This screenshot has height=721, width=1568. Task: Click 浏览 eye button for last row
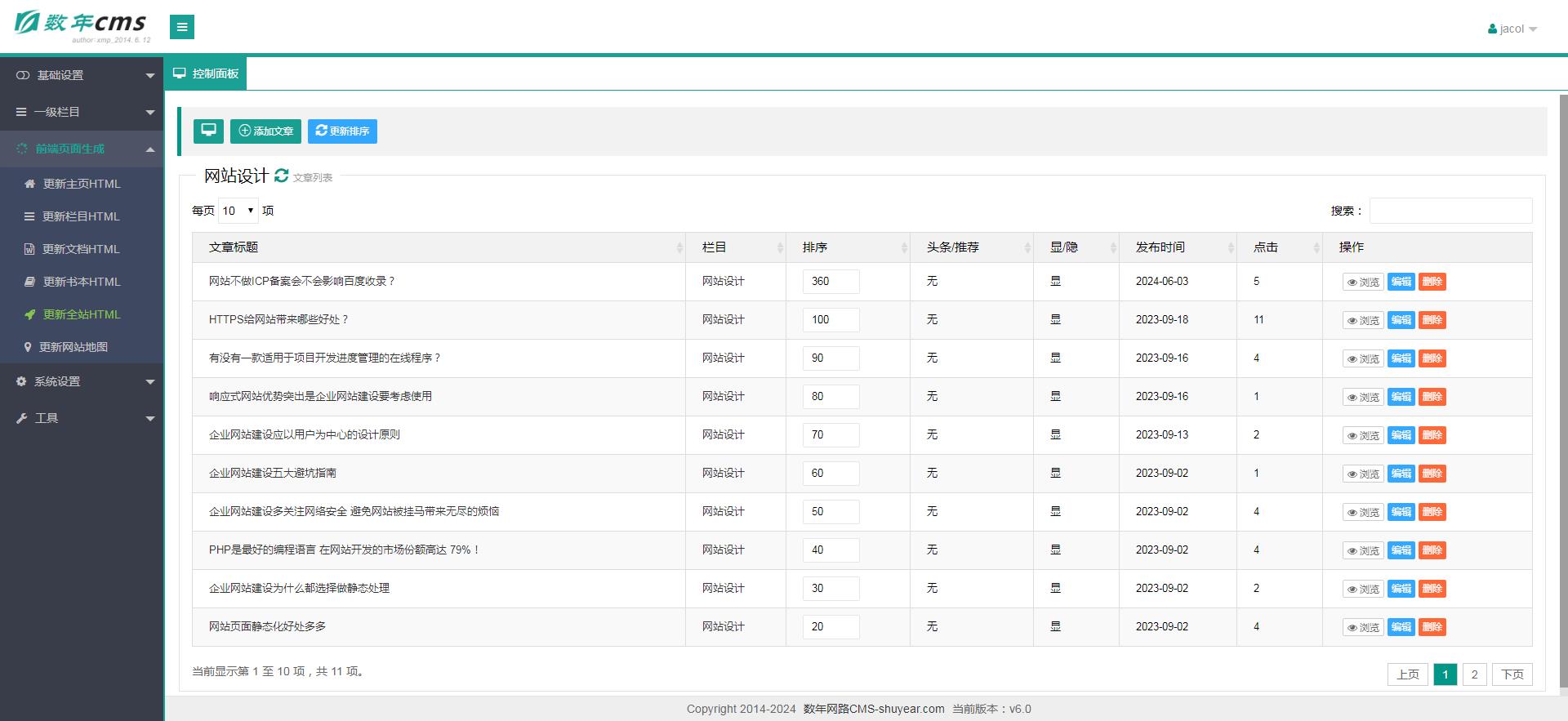coord(1362,627)
